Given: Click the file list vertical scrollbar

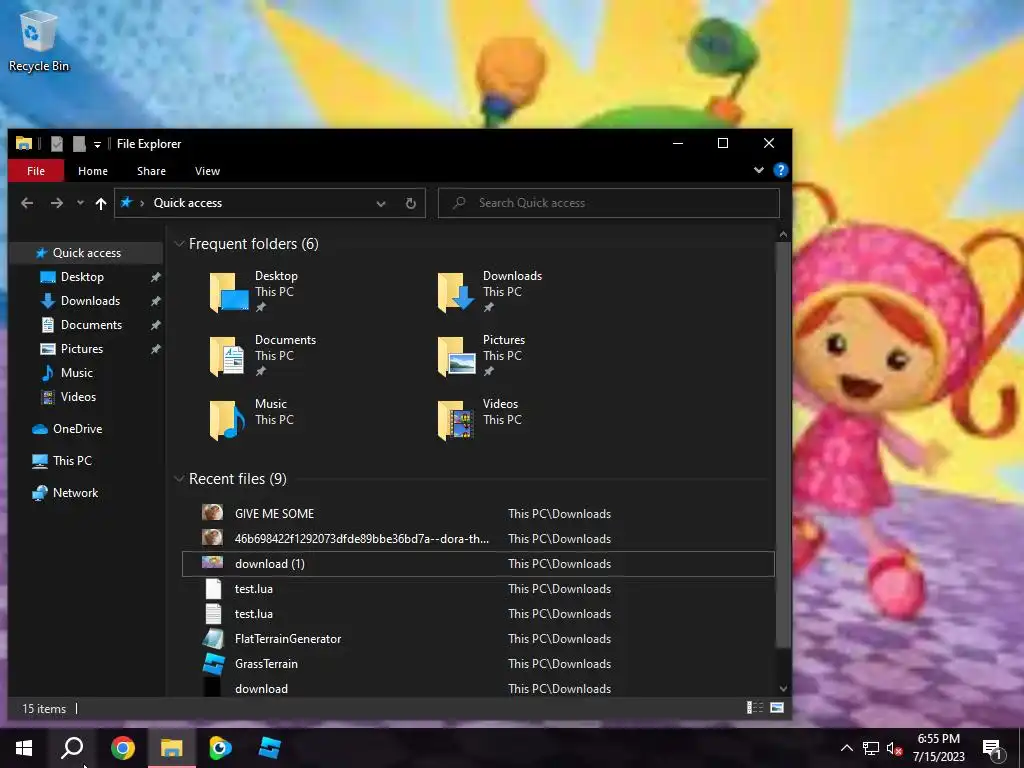Looking at the screenshot, I should tap(783, 444).
